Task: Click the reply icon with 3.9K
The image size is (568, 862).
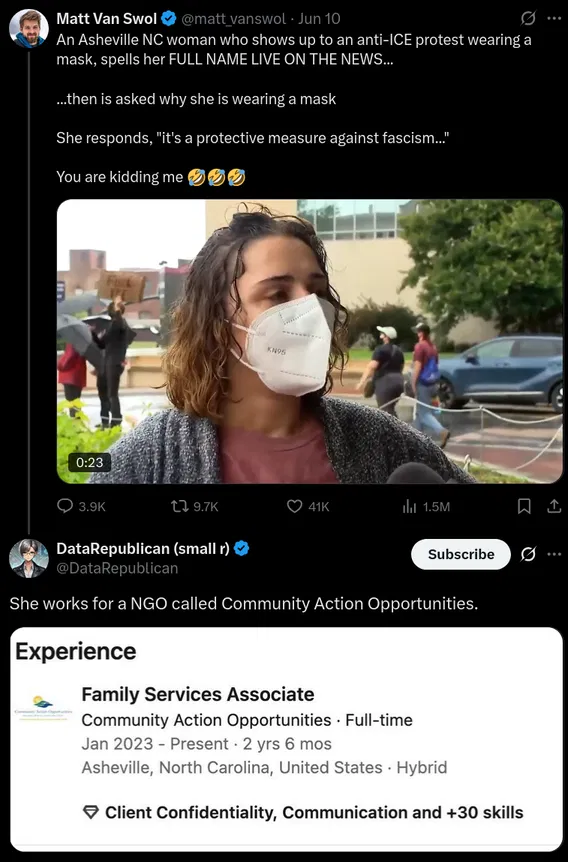Action: point(65,506)
